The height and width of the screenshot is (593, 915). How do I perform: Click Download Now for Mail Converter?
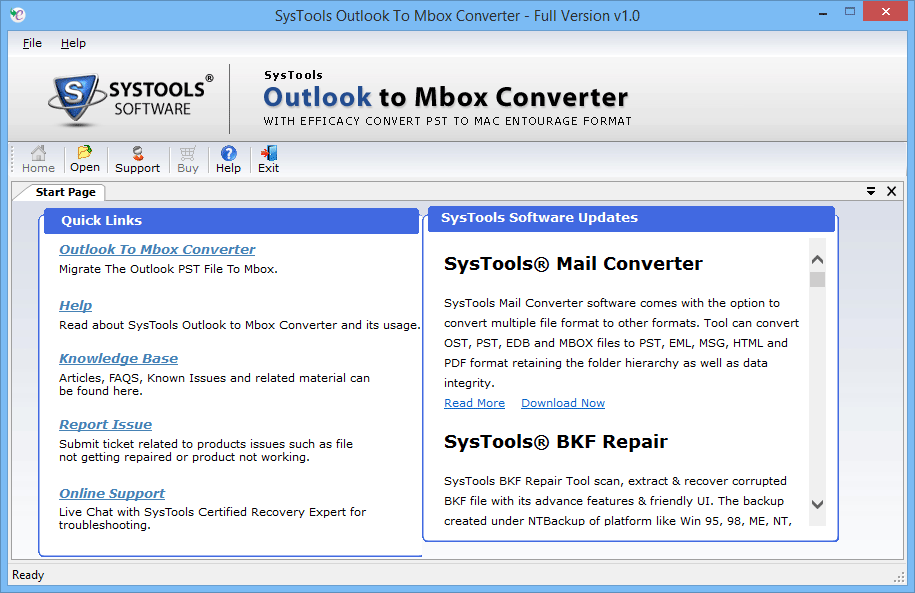[562, 402]
